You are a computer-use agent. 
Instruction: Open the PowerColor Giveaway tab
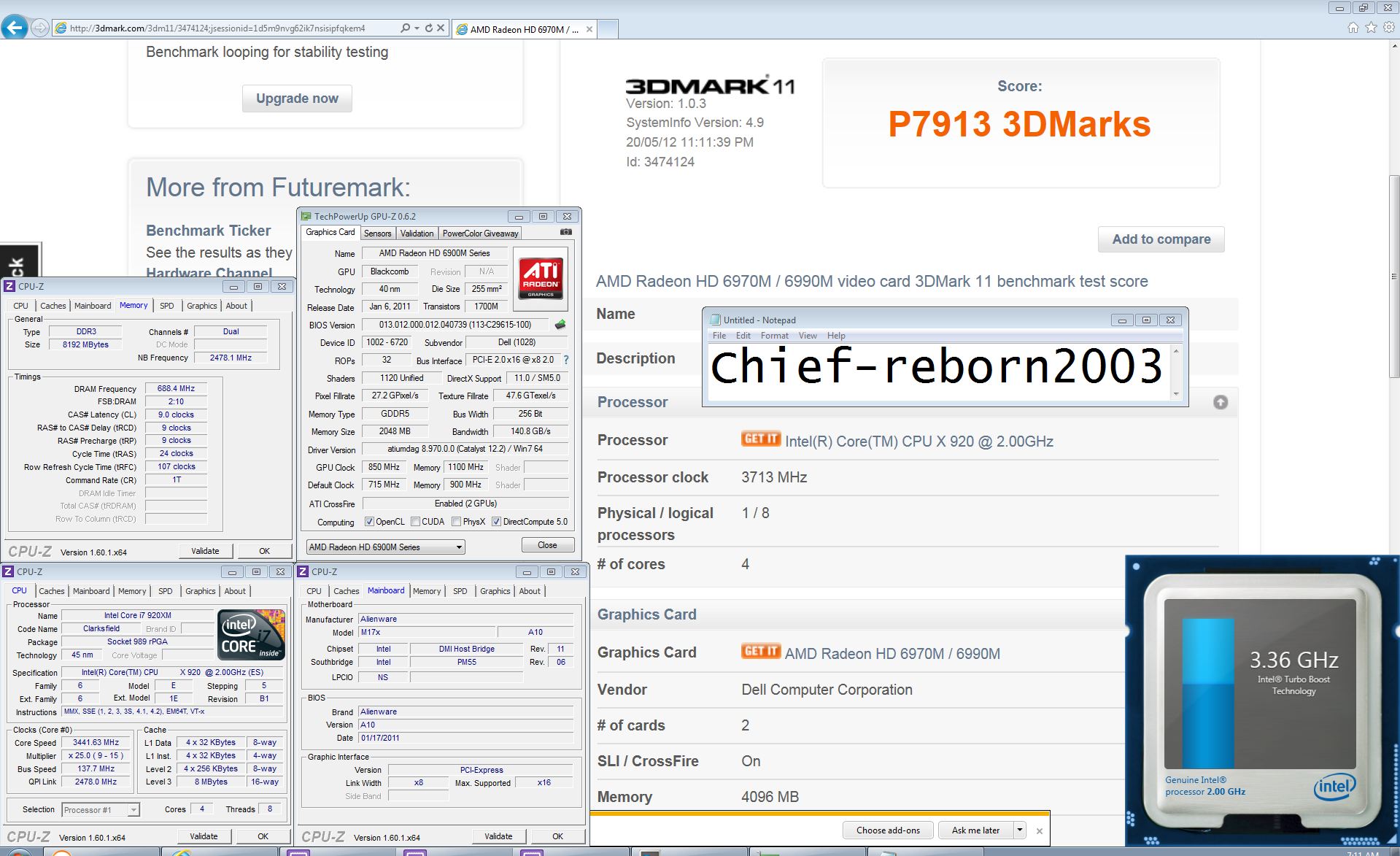point(480,234)
